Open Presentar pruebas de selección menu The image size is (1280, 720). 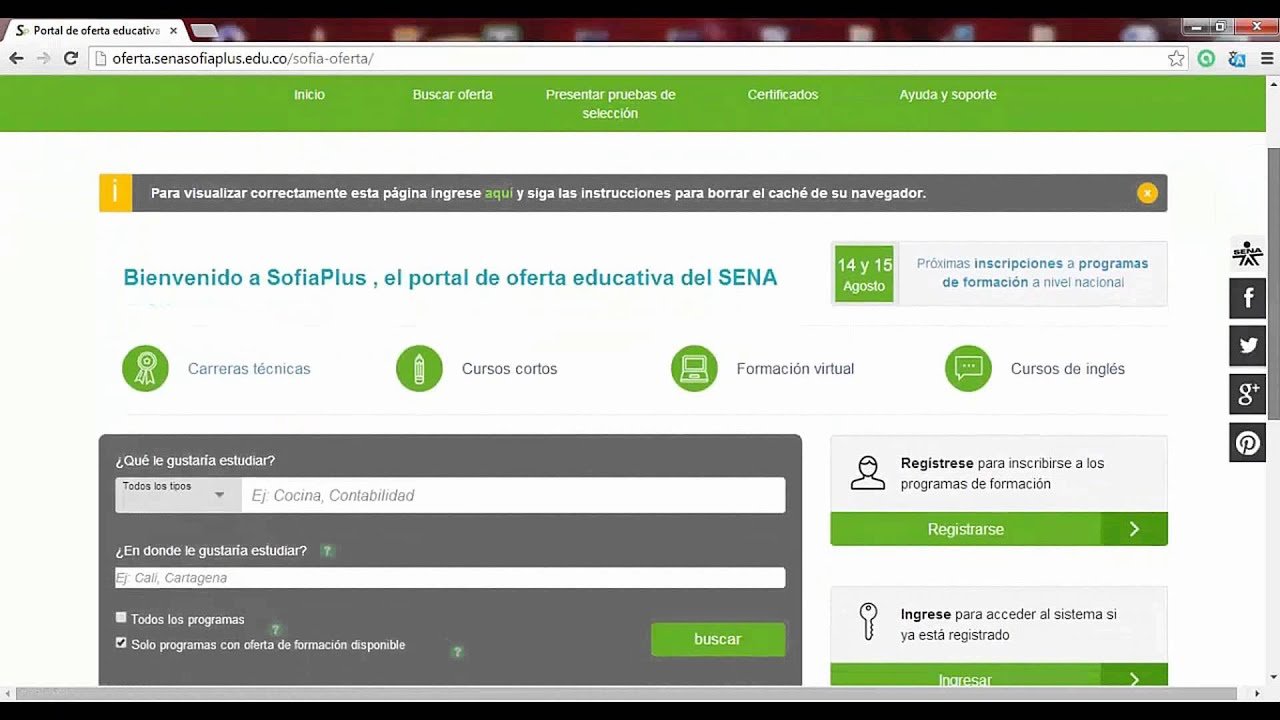point(610,104)
